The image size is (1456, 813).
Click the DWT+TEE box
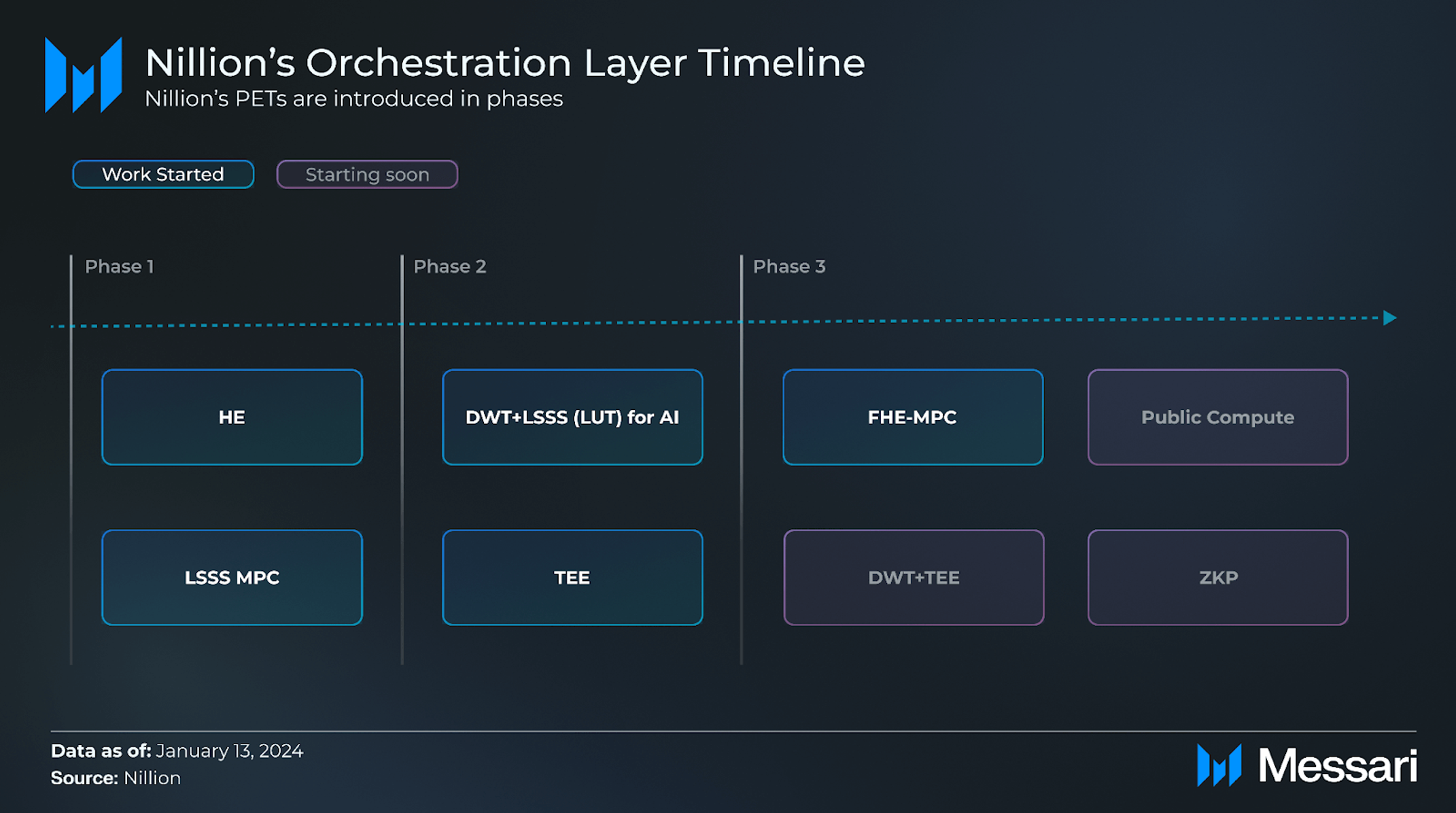coord(913,578)
